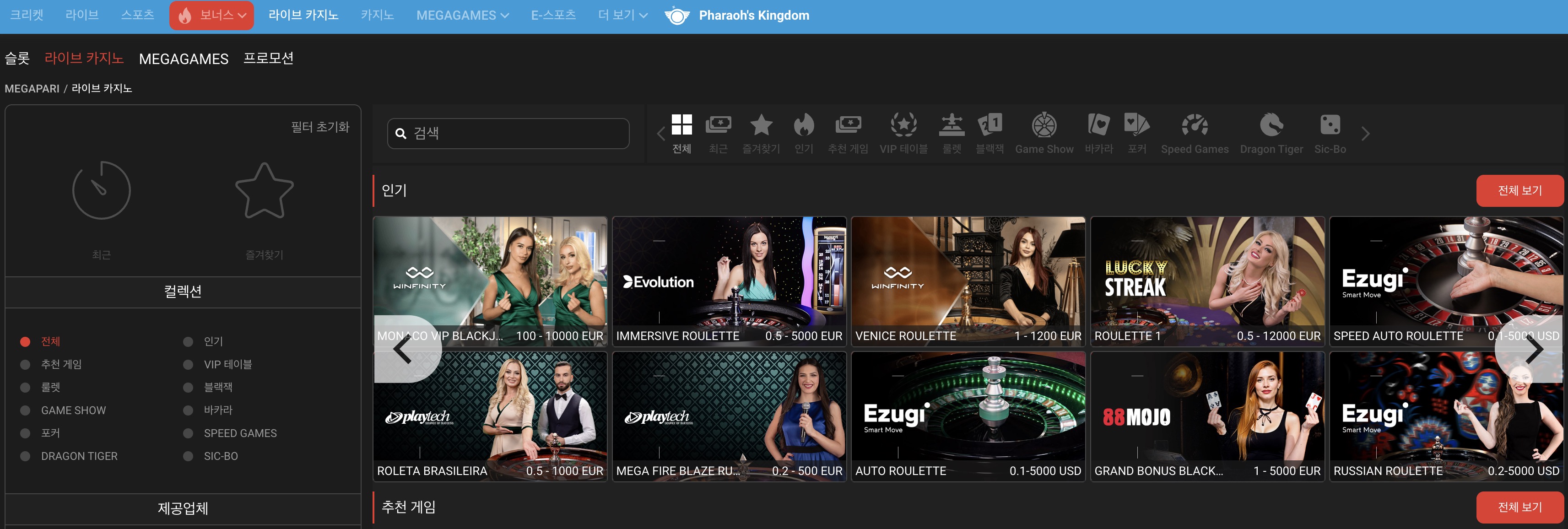Click the large 즐겨찾기 star in sidebar
The height and width of the screenshot is (529, 1568).
click(x=264, y=190)
